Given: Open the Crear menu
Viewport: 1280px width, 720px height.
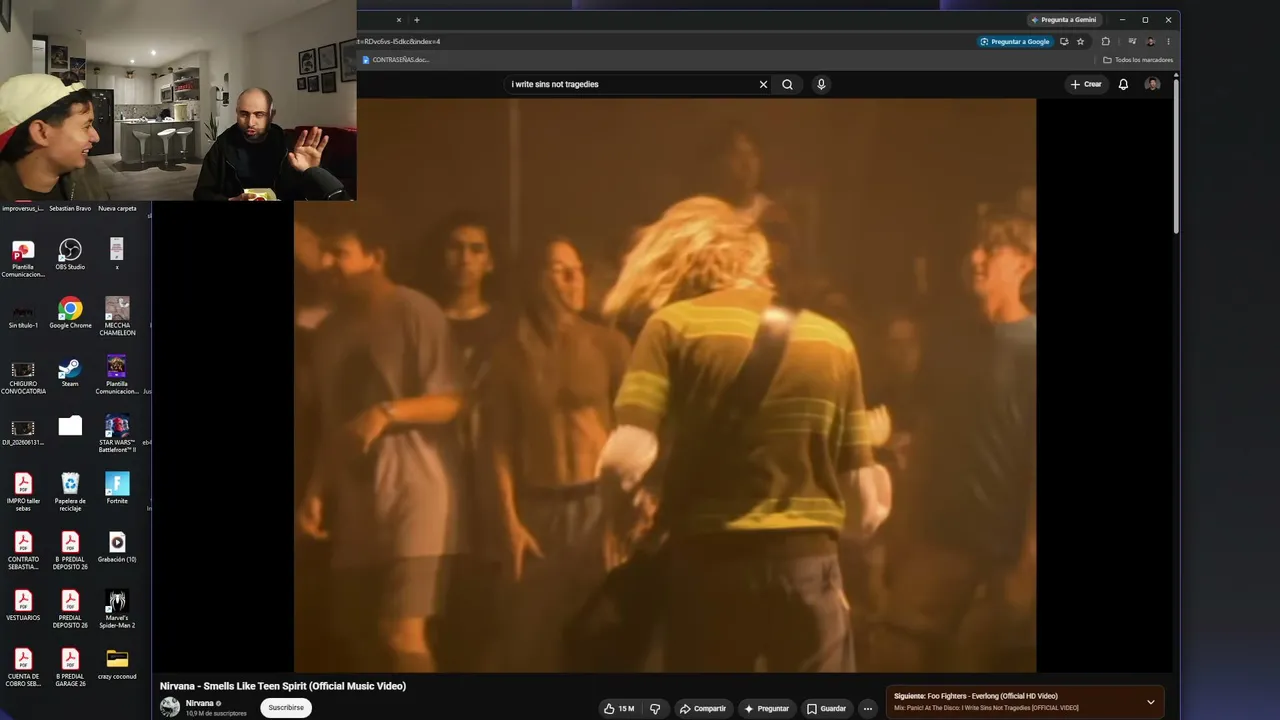Looking at the screenshot, I should 1086,84.
